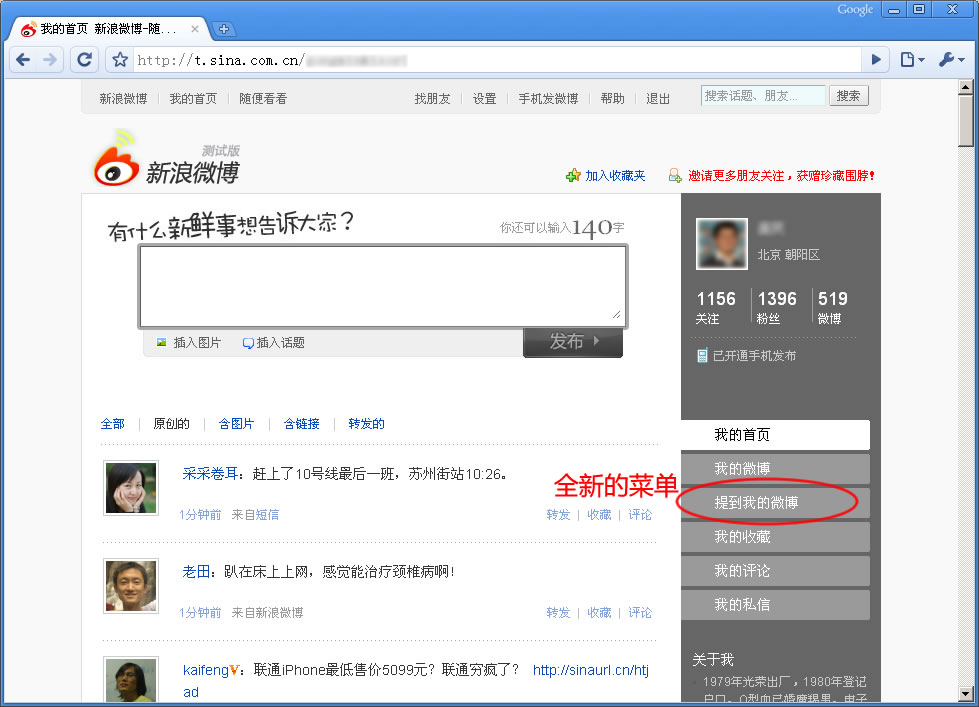
Task: Click inside the post text box
Action: tap(383, 286)
